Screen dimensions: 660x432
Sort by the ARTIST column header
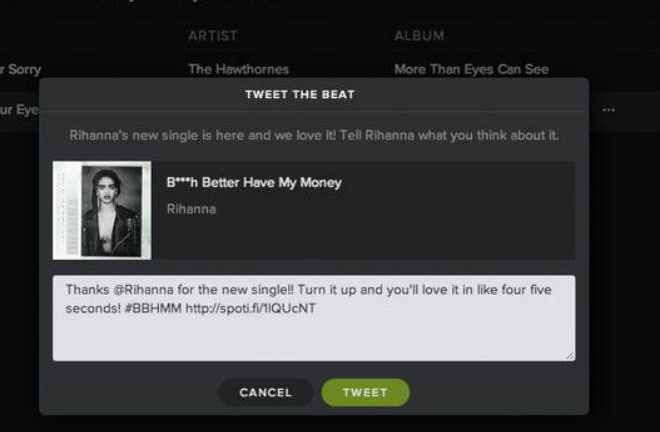[x=213, y=36]
